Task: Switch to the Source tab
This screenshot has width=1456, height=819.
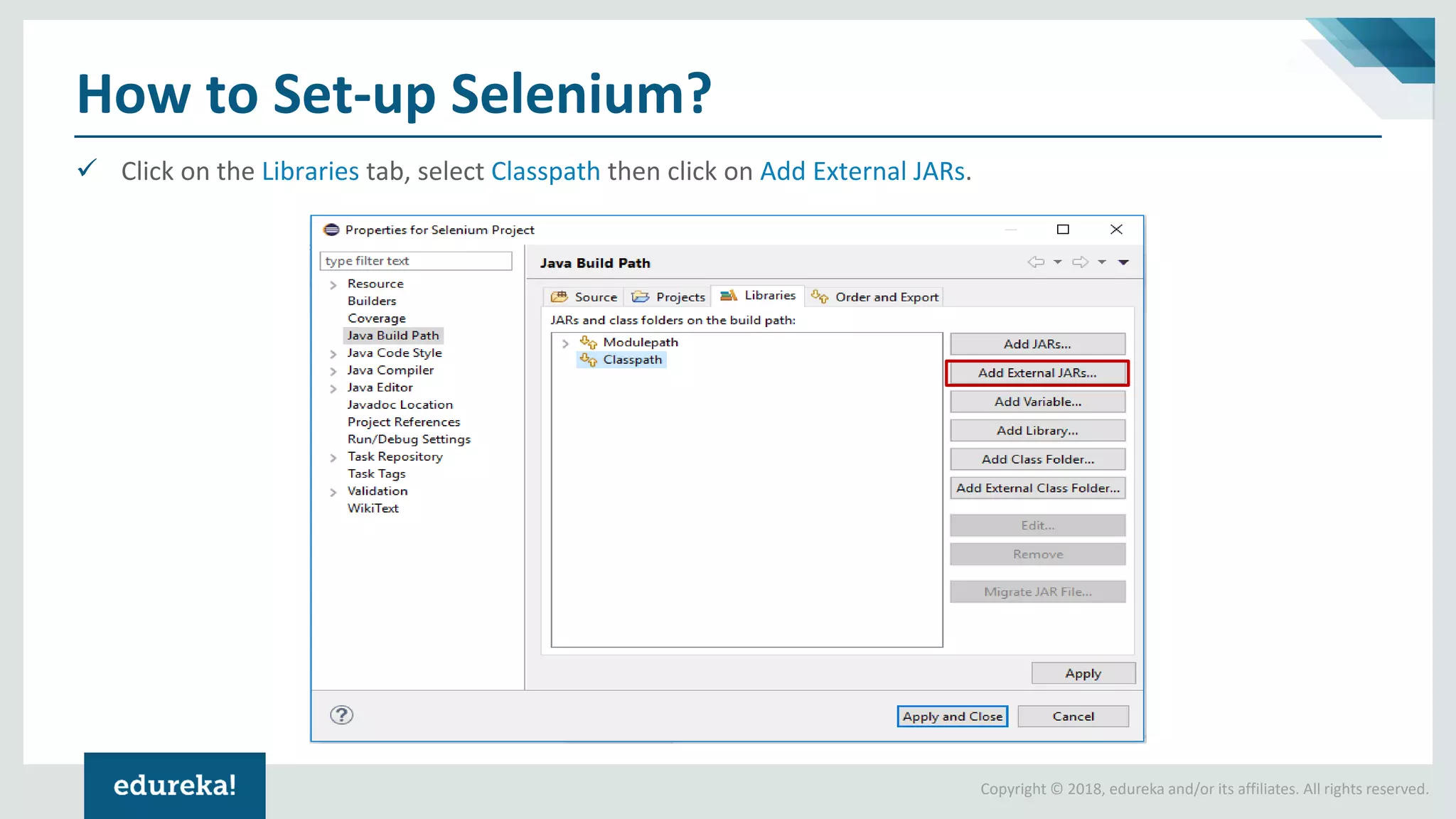Action: (x=584, y=296)
